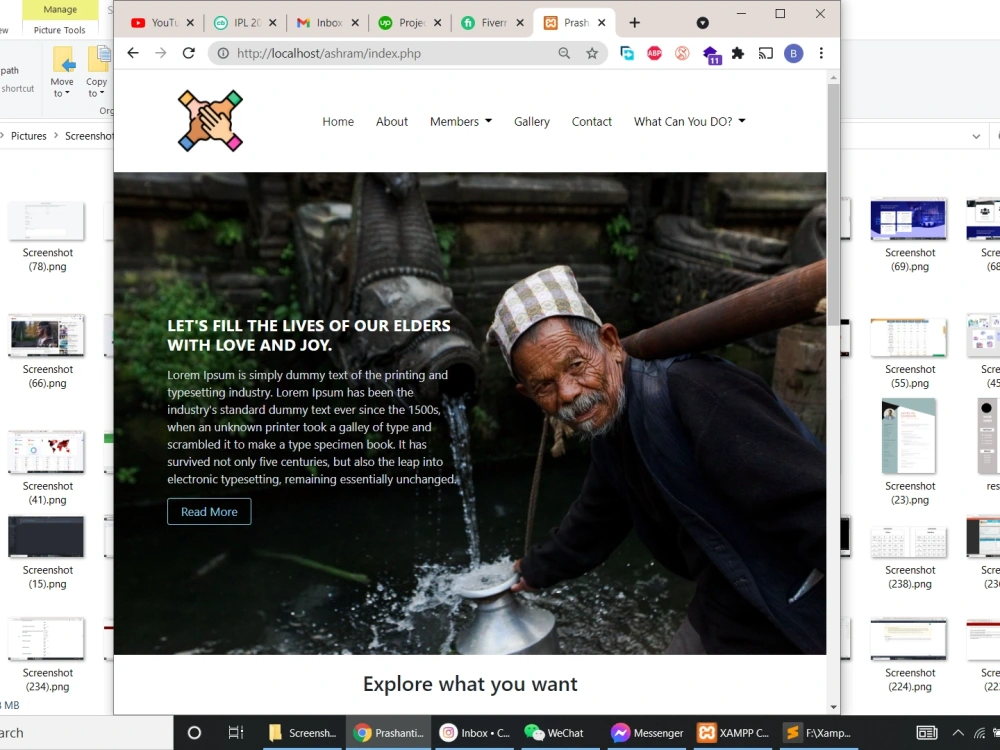Click the site info icon in address bar

coord(223,54)
